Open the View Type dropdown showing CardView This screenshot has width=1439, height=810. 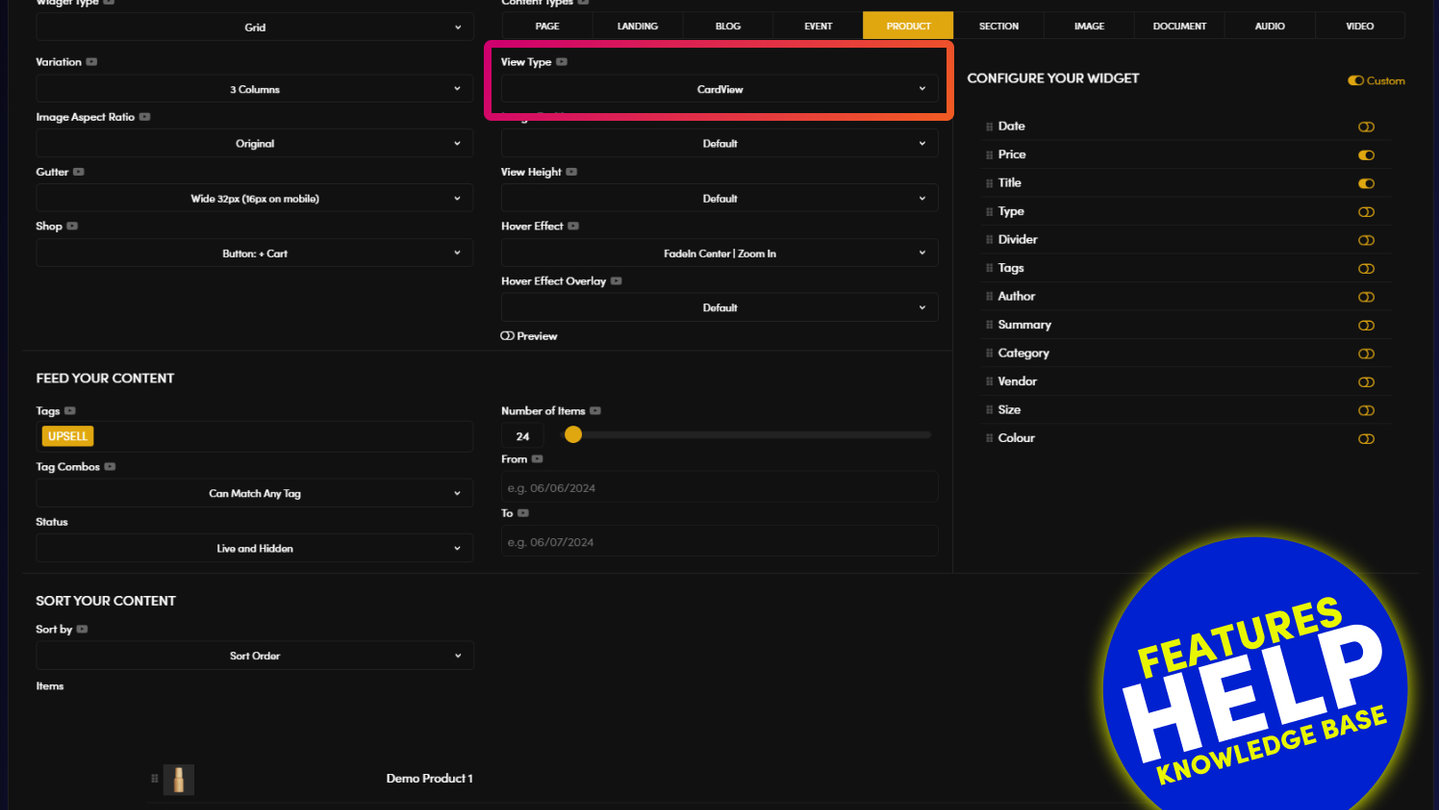click(719, 89)
